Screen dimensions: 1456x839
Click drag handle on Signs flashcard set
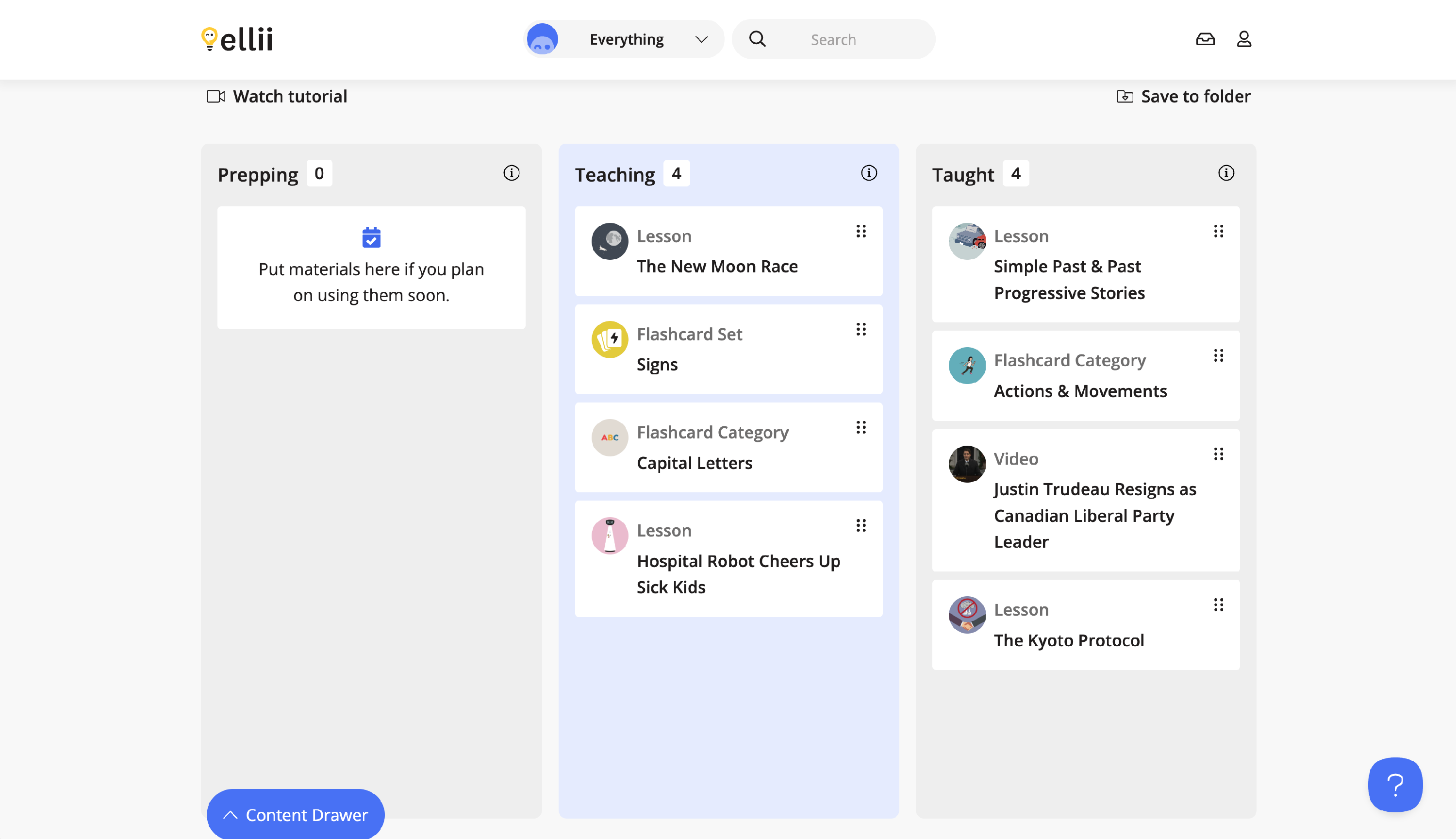[x=861, y=329]
